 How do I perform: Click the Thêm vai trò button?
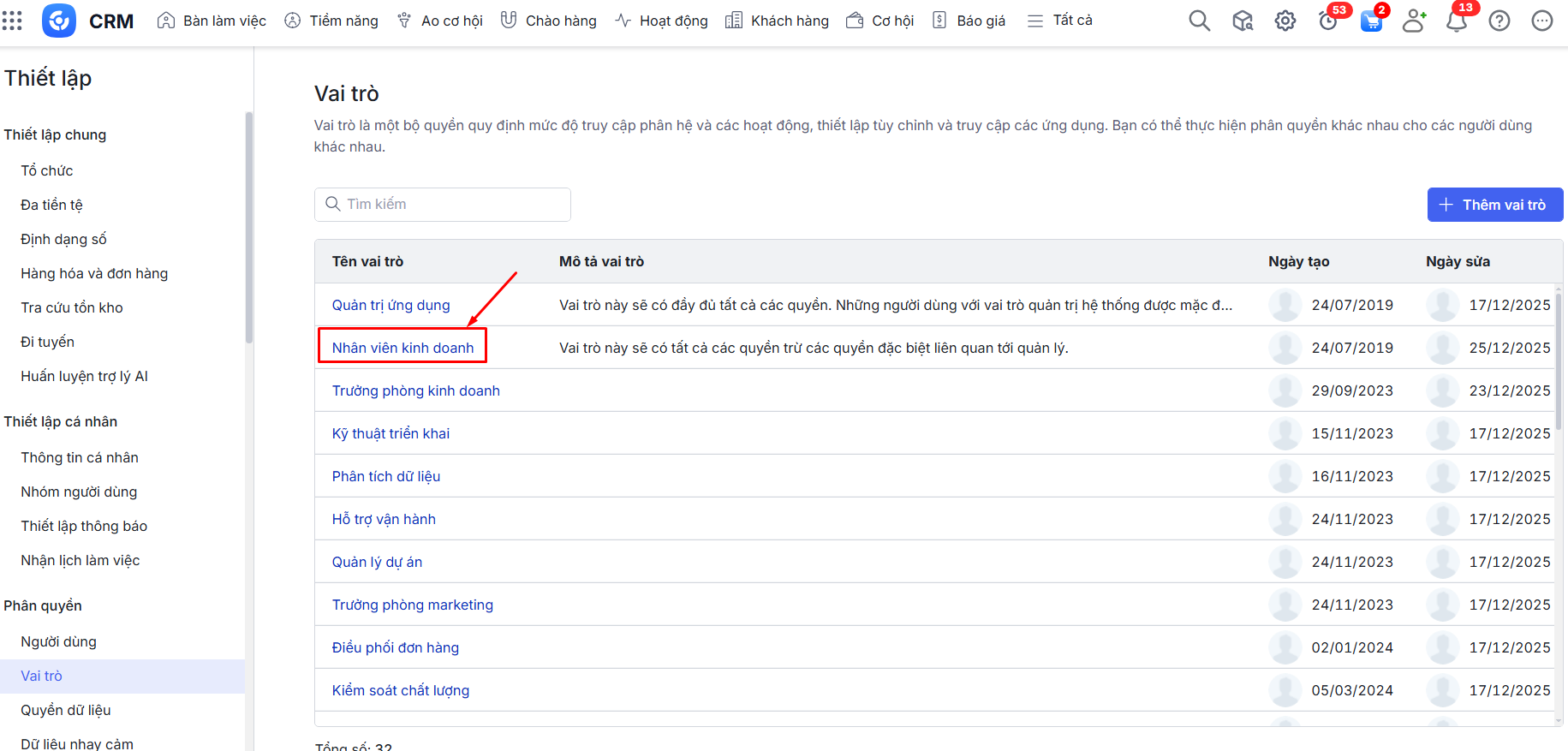[x=1494, y=205]
